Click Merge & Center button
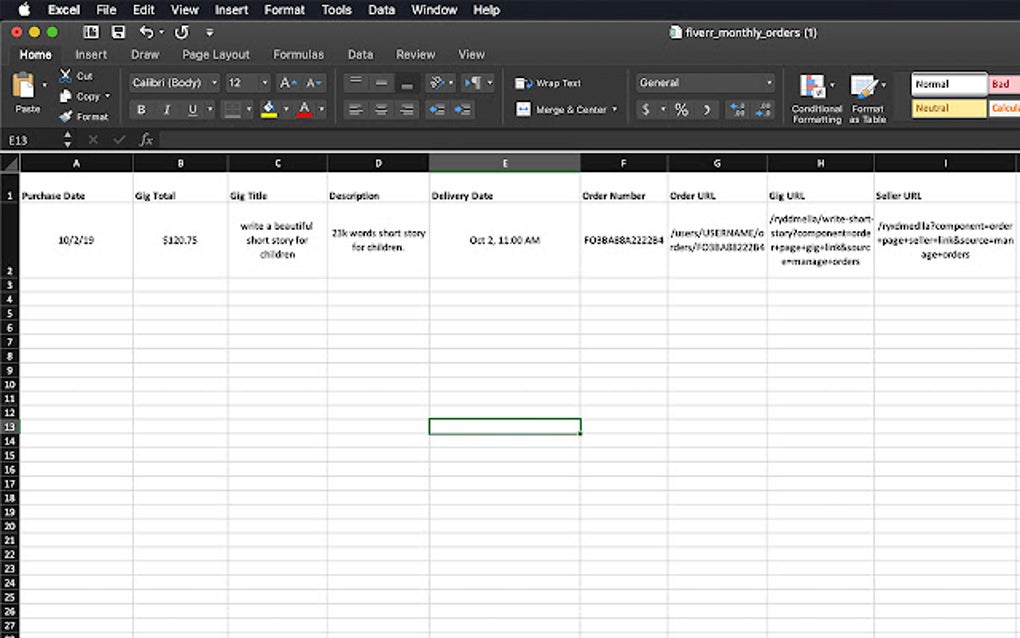 (561, 109)
